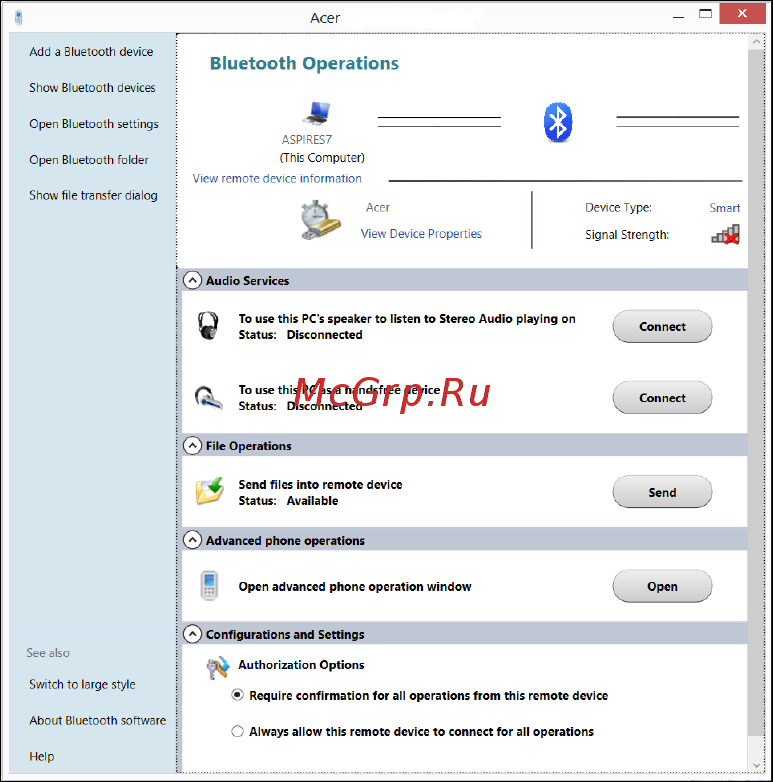Click the vertical scrollbar thumb
Image resolution: width=773 pixels, height=782 pixels.
click(x=756, y=392)
